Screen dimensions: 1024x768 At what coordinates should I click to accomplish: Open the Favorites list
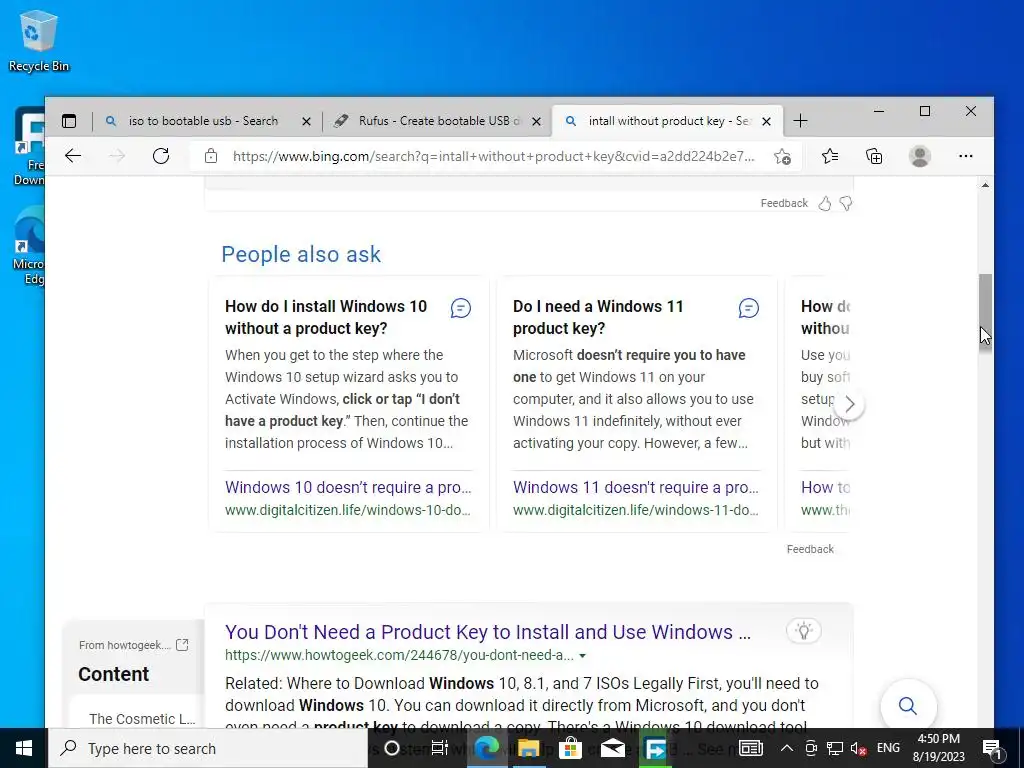[x=830, y=156]
